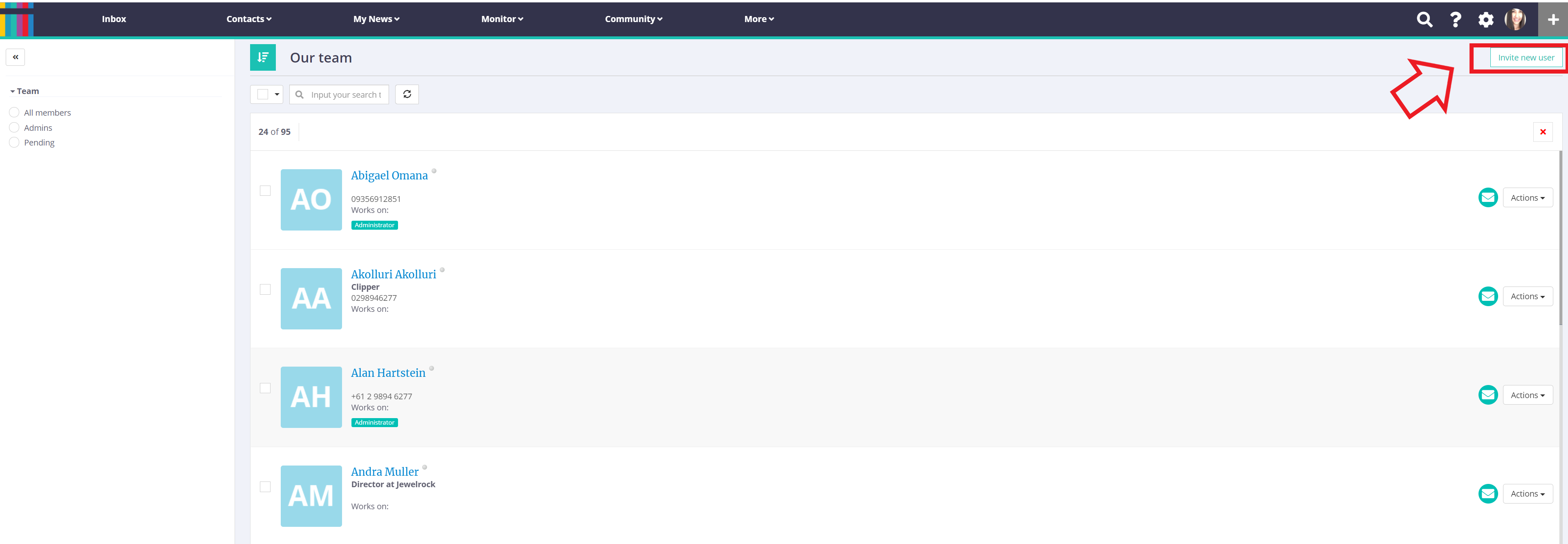Image resolution: width=1568 pixels, height=544 pixels.
Task: Collapse sidebar with double-chevron button
Action: click(x=15, y=57)
